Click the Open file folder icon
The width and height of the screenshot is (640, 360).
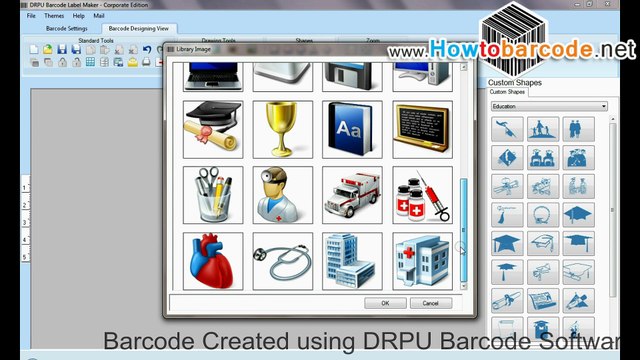coord(48,50)
